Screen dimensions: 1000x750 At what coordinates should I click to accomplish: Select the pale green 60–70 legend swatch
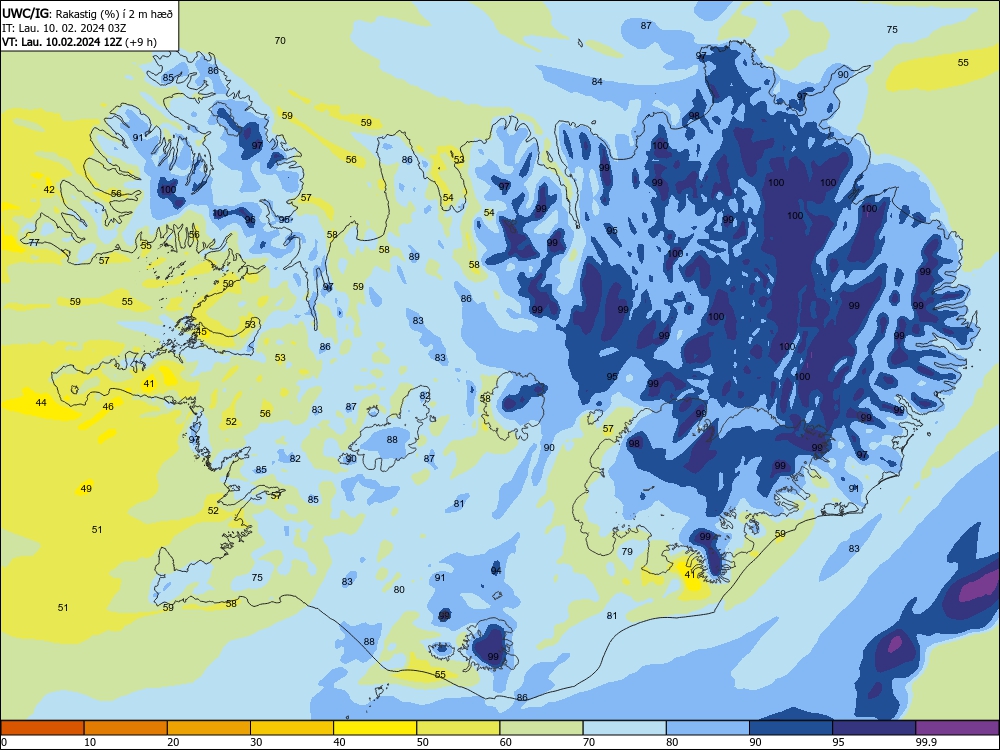point(541,728)
